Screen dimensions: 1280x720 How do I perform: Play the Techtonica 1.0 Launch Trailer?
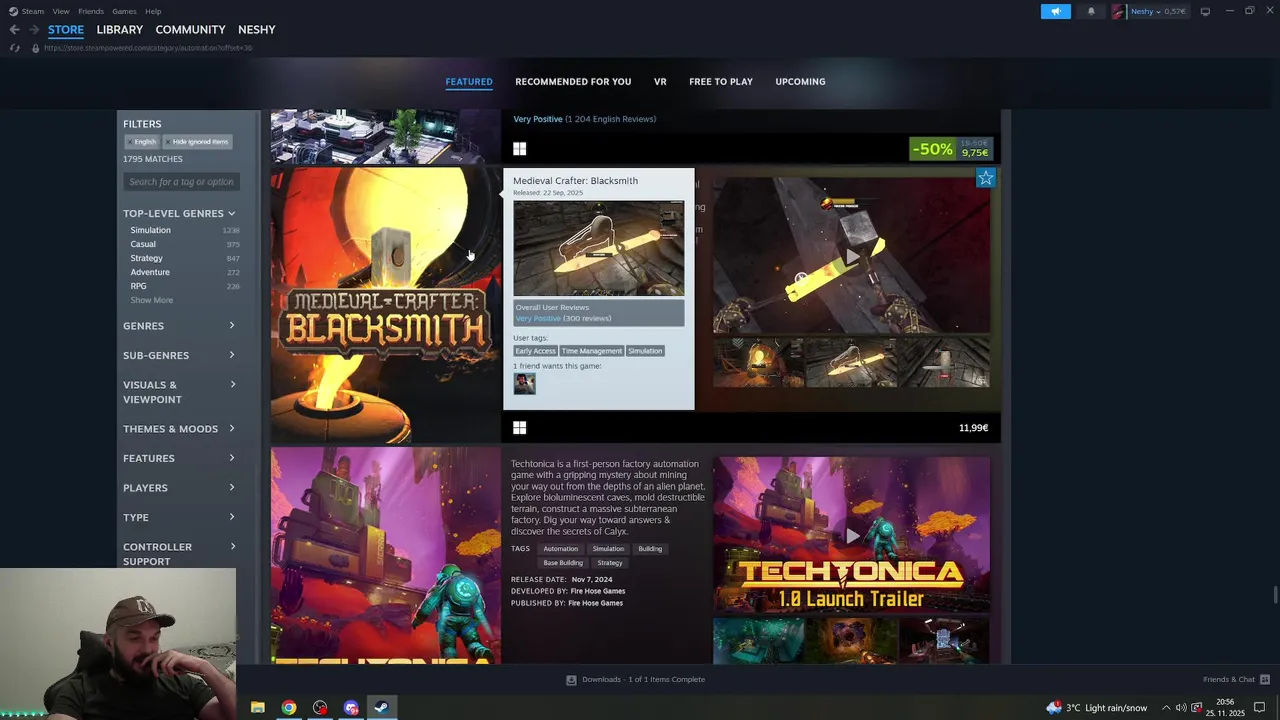[x=852, y=535]
